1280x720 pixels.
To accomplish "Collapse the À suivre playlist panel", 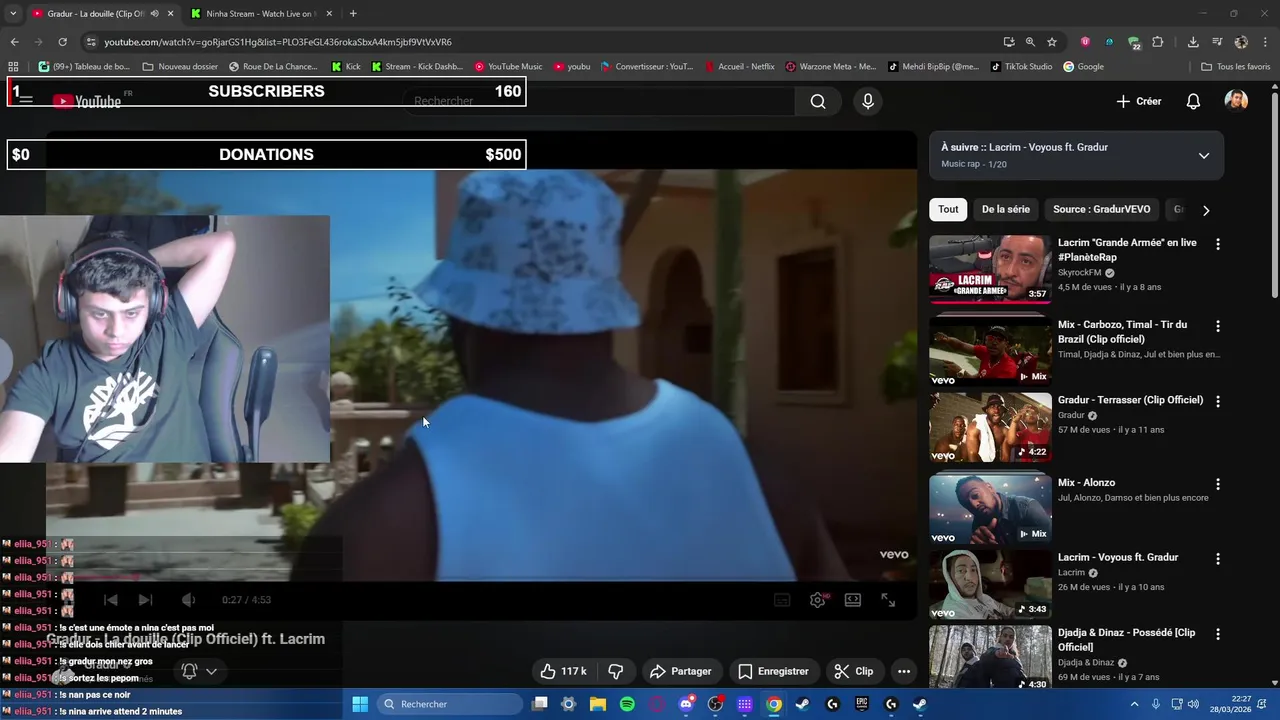I will tap(1204, 155).
